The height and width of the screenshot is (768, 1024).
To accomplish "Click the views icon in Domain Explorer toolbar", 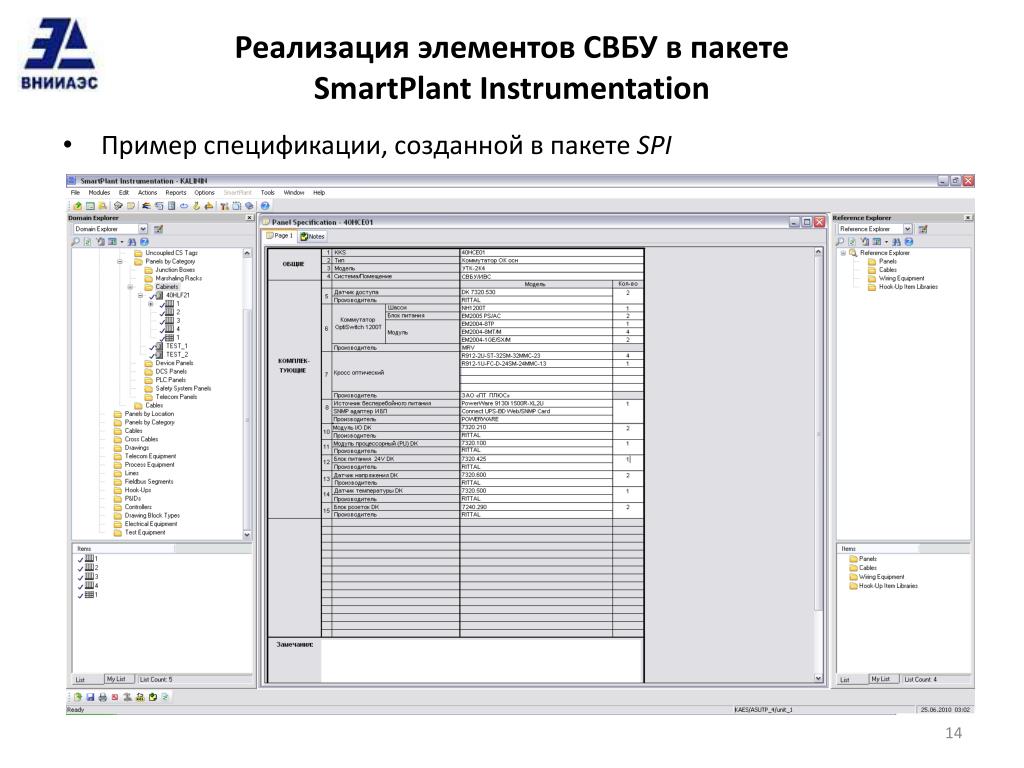I will [x=112, y=242].
